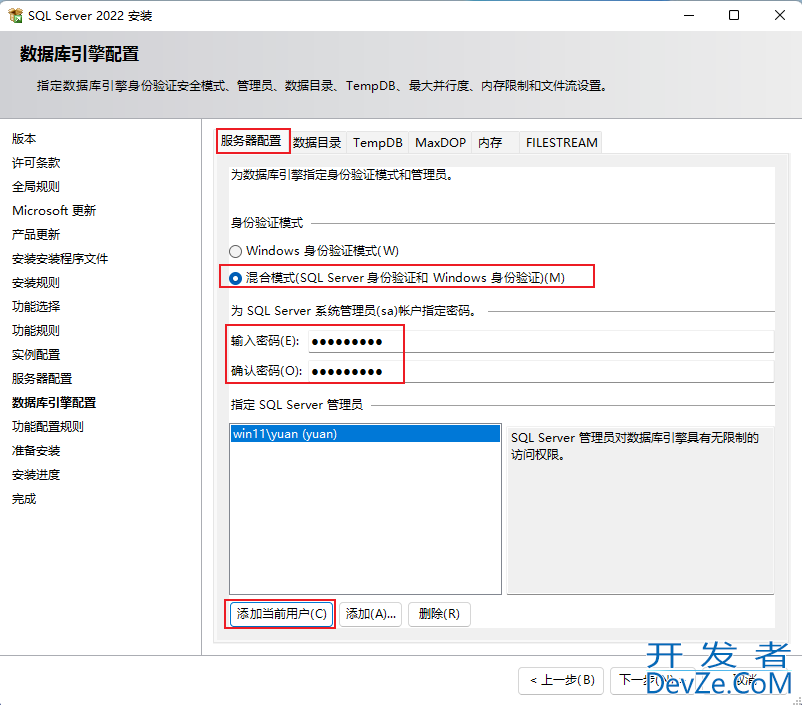Click 功能规则 step in sidebar
Image resolution: width=802 pixels, height=705 pixels.
click(36, 331)
